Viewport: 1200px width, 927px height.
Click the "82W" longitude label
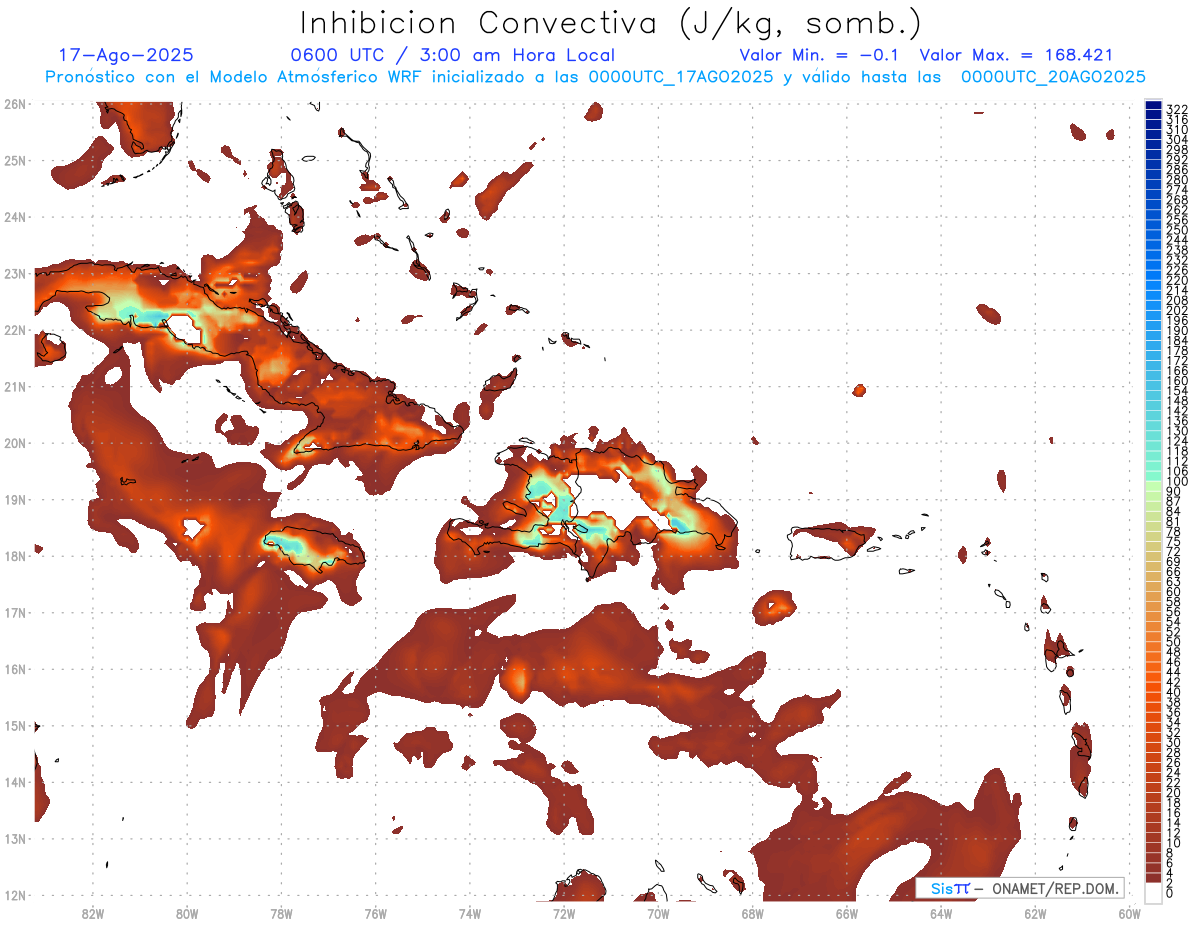93,912
